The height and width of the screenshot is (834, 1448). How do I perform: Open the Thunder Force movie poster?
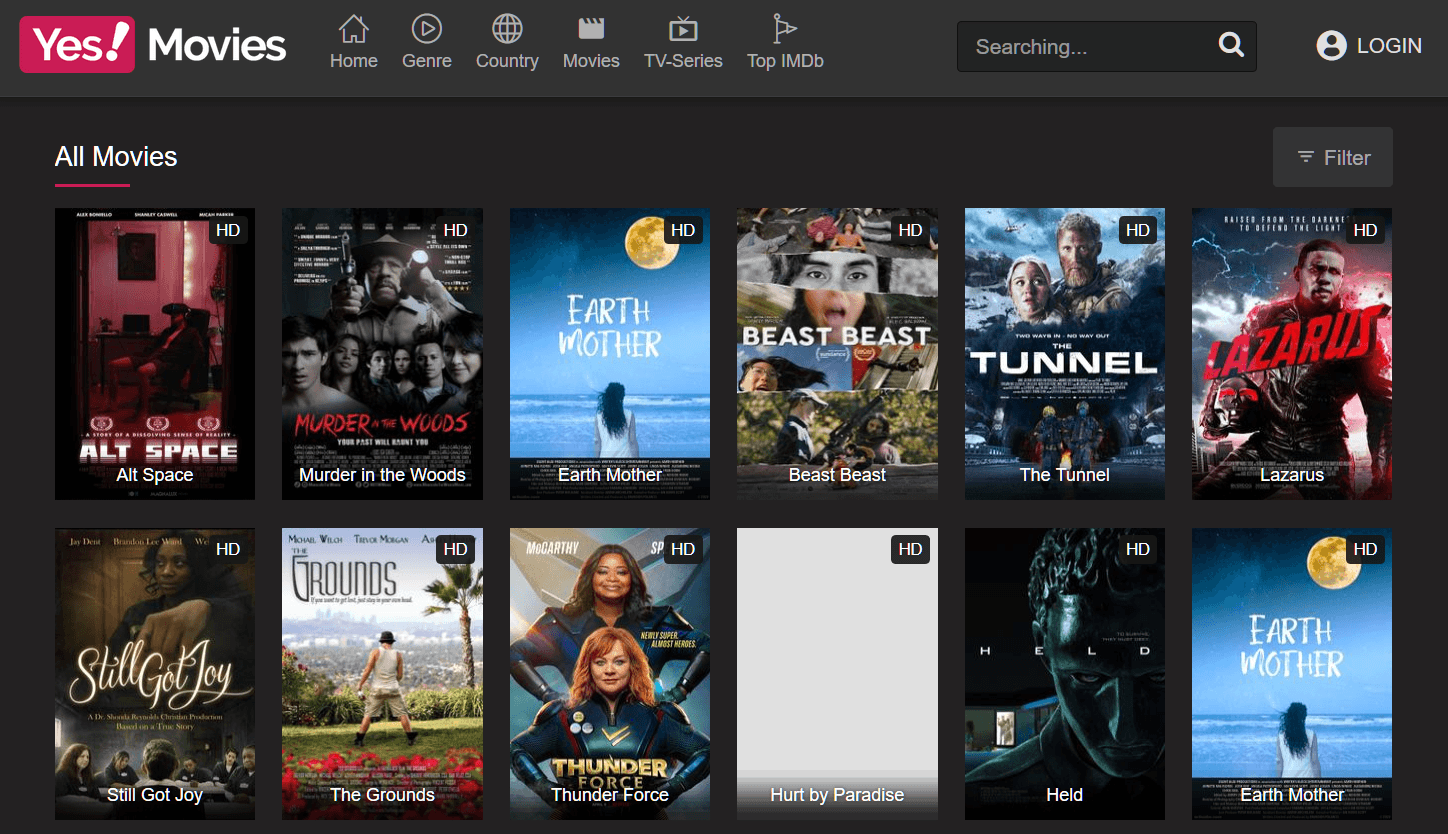coord(610,674)
